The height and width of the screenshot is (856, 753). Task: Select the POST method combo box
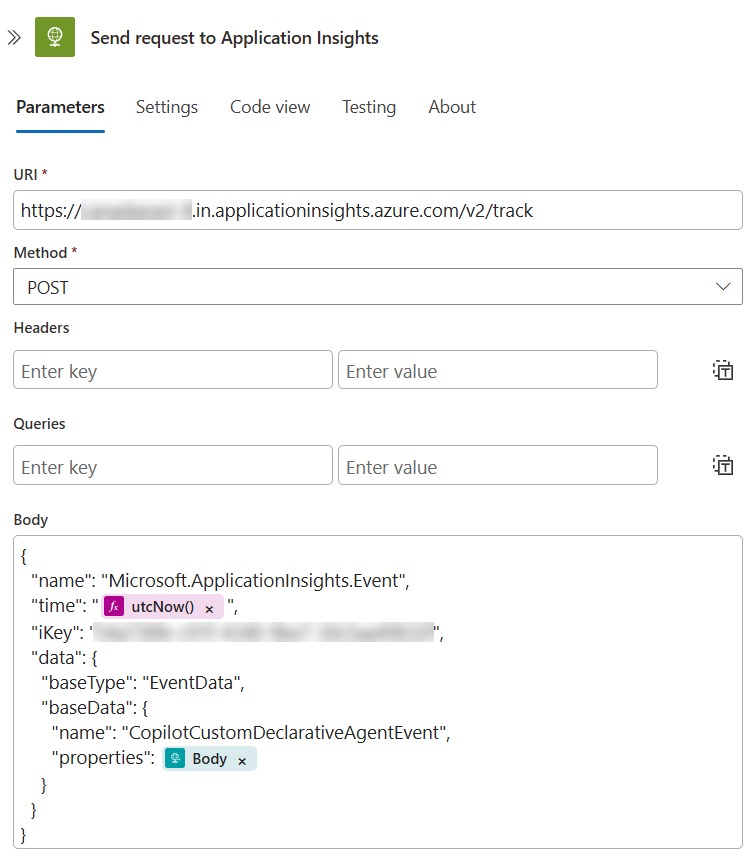[x=378, y=287]
